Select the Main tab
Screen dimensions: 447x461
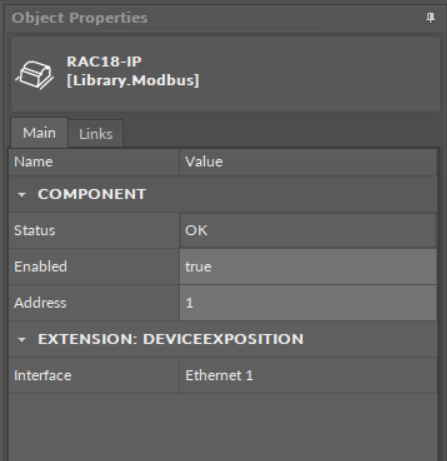39,133
